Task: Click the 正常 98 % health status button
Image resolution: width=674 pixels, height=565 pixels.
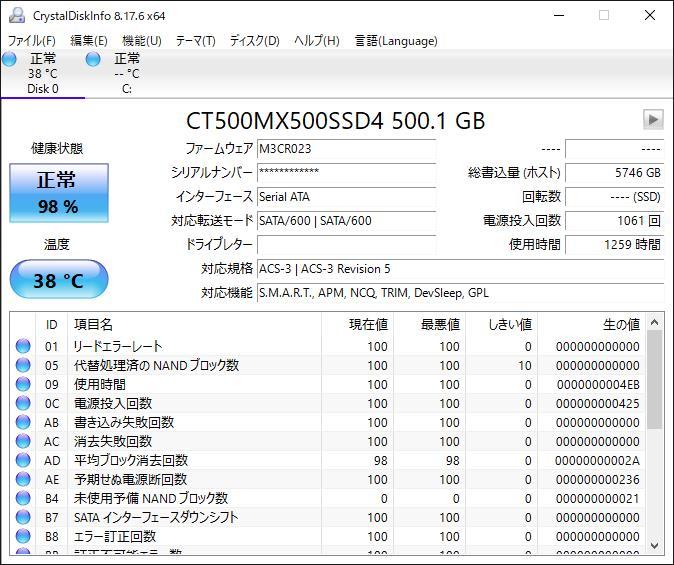Action: [x=59, y=193]
